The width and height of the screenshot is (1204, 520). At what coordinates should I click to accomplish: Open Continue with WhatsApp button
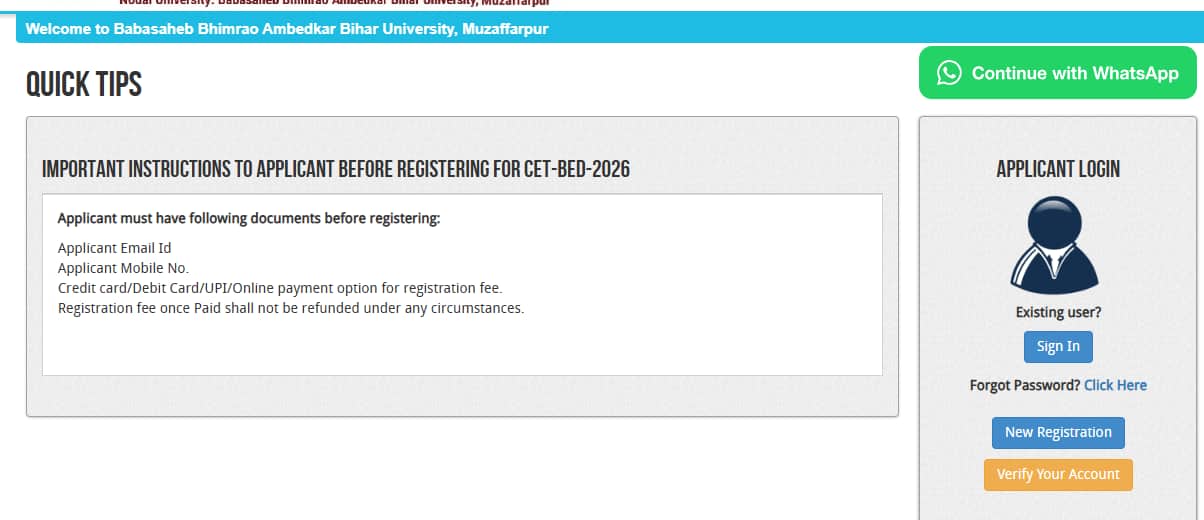[1057, 73]
